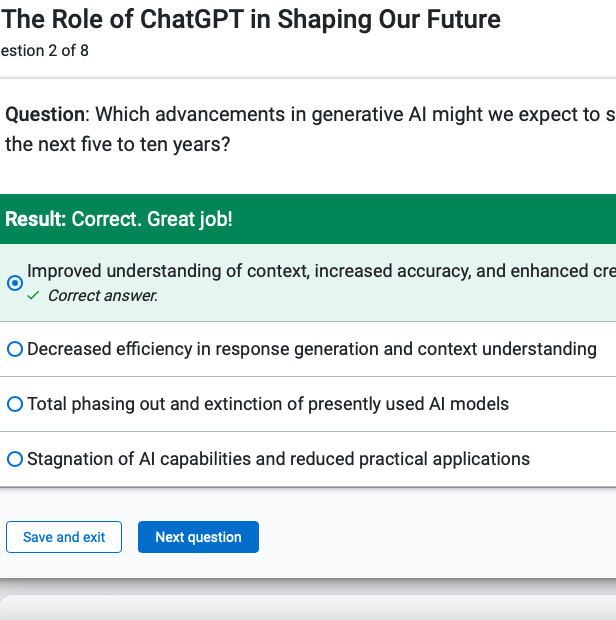The image size is (616, 620).
Task: Click the next five to ten years line
Action: point(117,144)
